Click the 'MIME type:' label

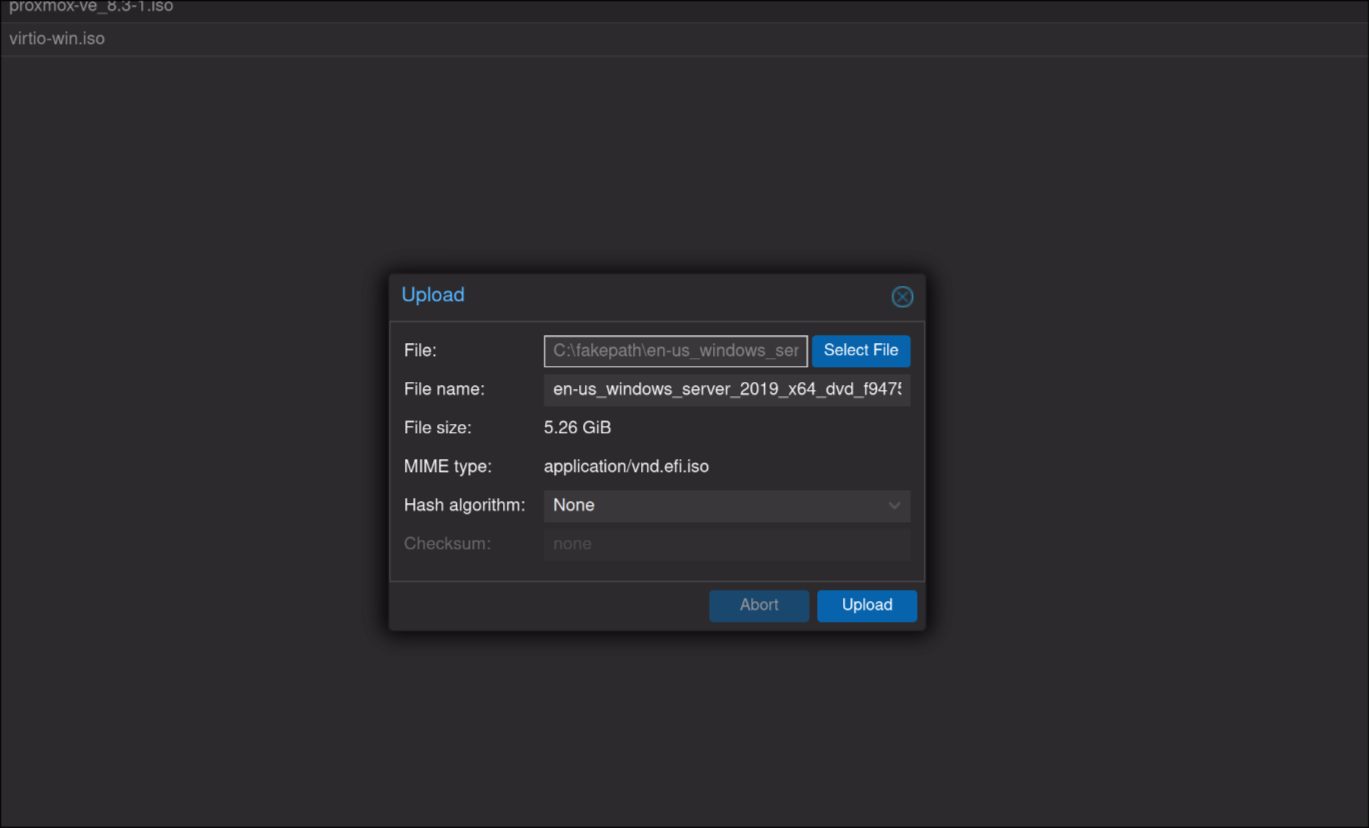tap(447, 467)
